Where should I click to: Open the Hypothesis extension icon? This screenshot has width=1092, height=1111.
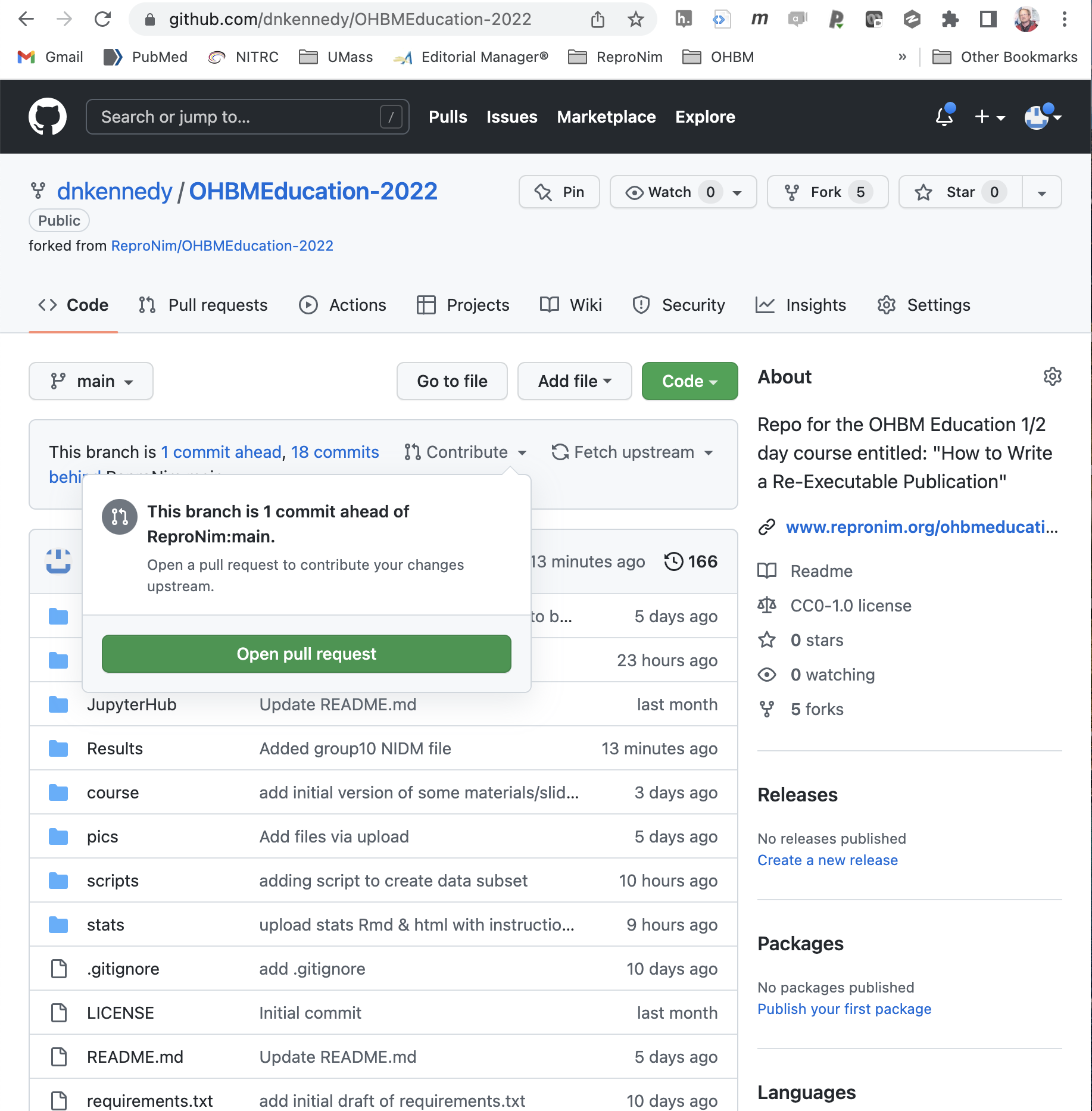click(x=684, y=20)
